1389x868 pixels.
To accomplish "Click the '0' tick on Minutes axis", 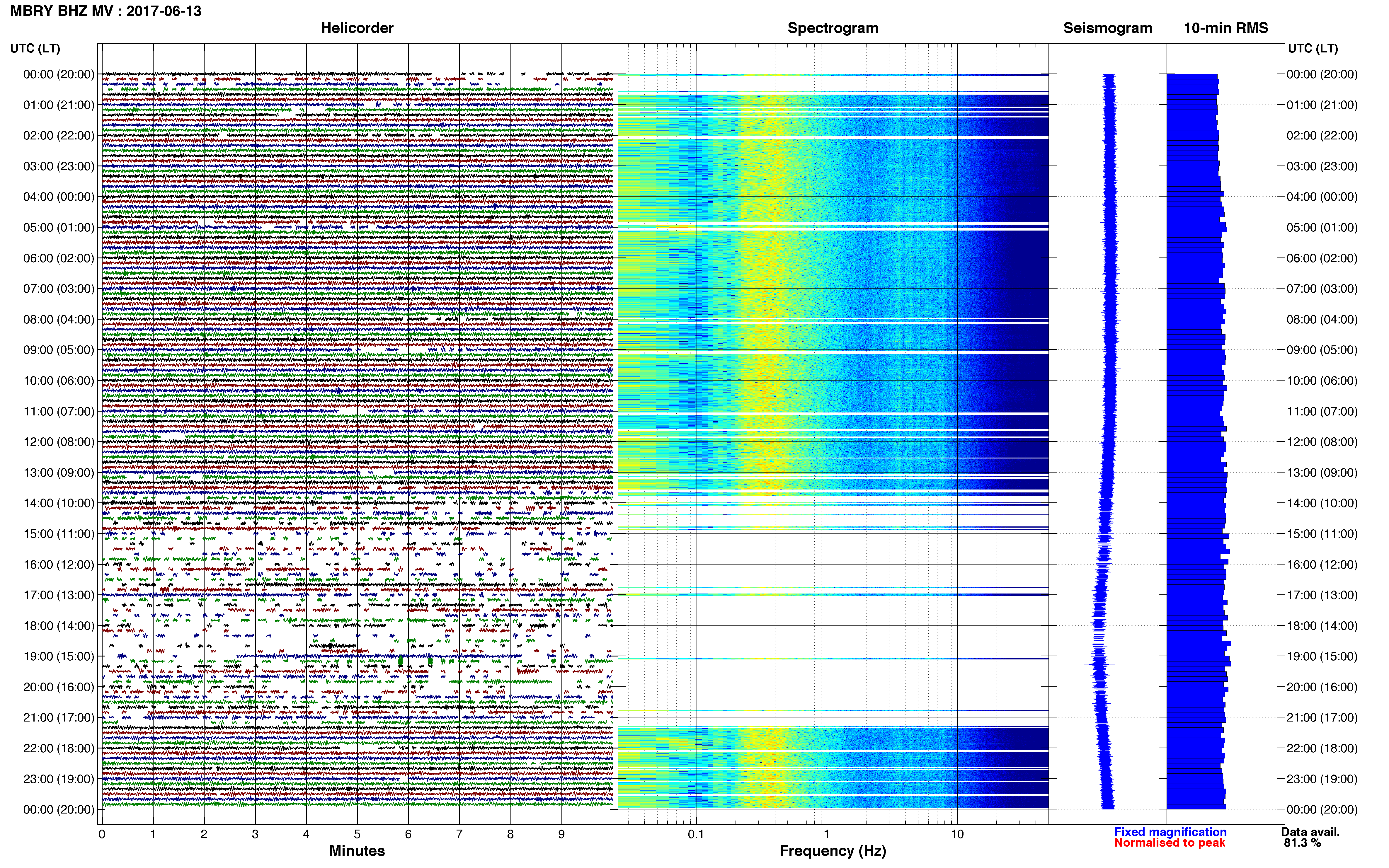I will 102,835.
